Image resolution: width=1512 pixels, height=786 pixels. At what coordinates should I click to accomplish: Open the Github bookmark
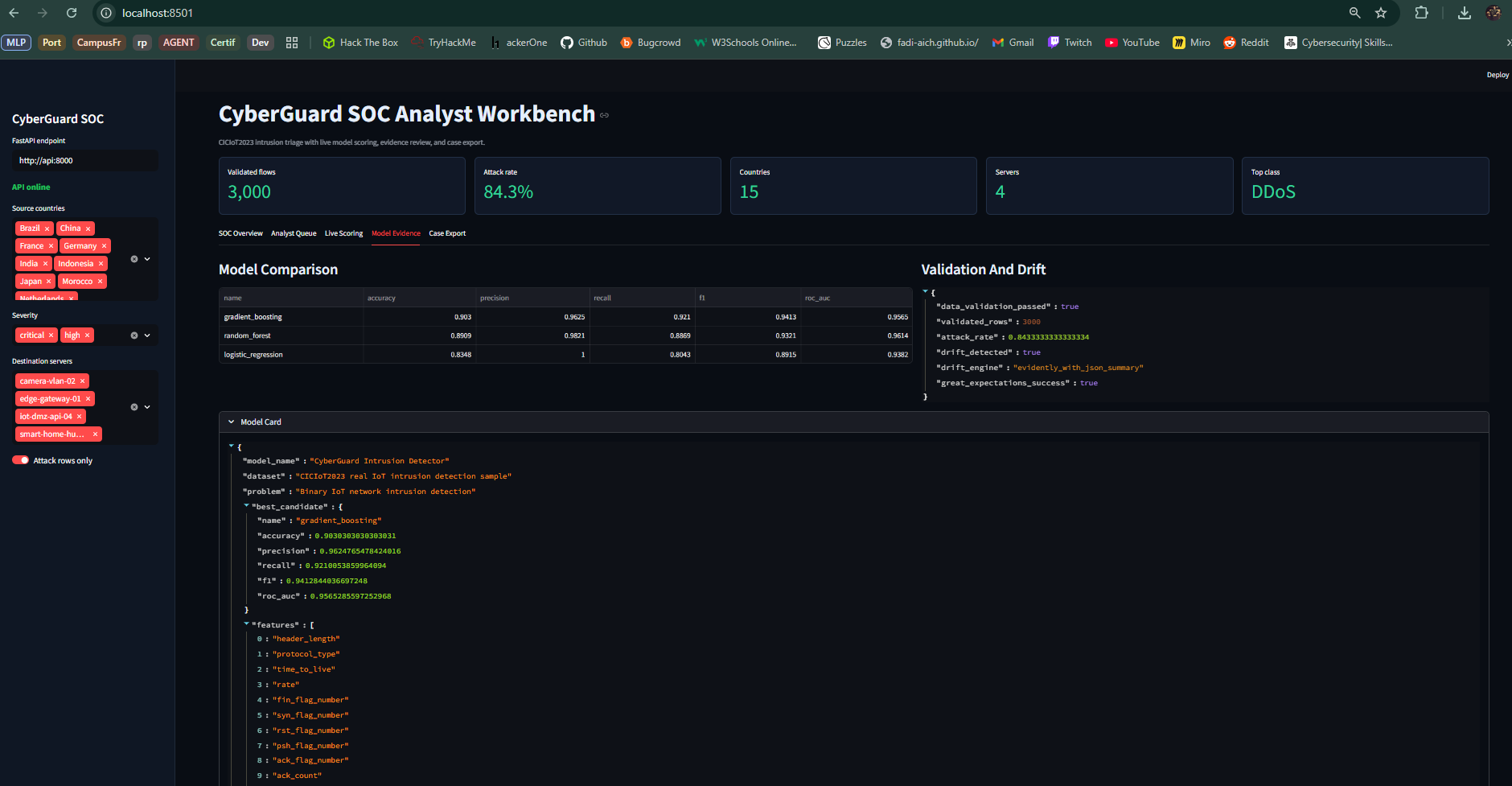[x=584, y=43]
